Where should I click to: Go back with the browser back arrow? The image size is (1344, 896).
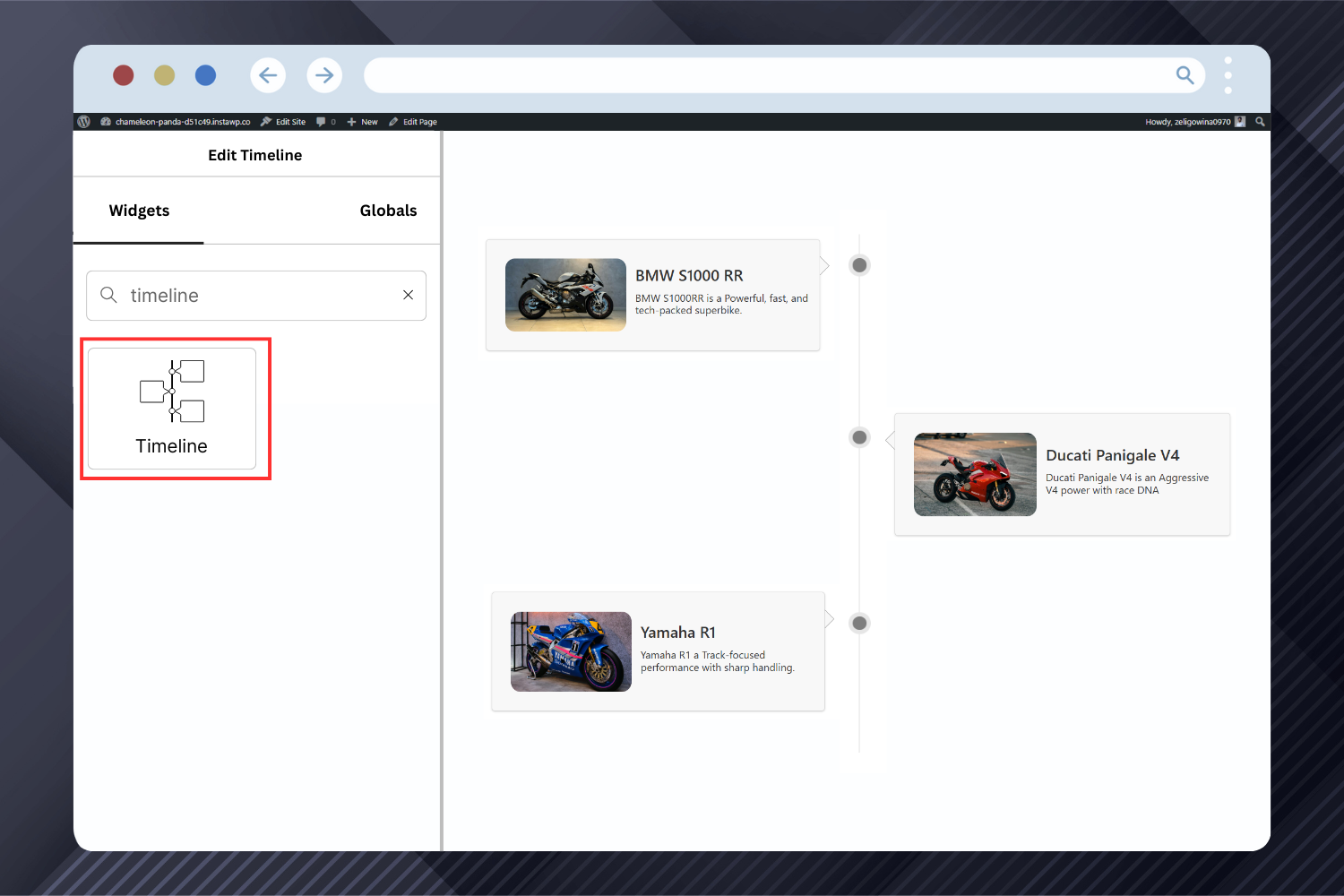point(268,75)
